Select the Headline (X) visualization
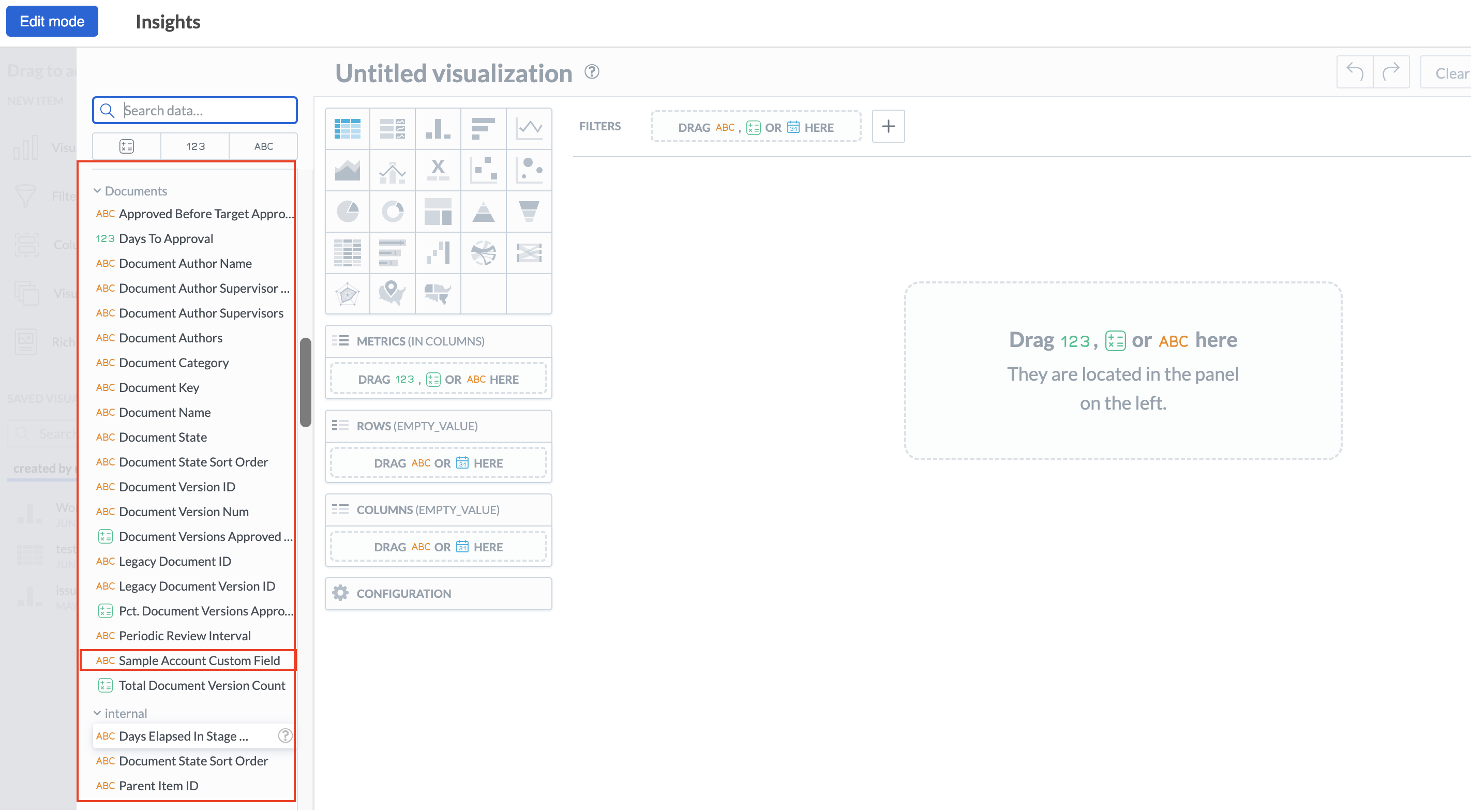This screenshot has height=812, width=1471. pos(438,170)
